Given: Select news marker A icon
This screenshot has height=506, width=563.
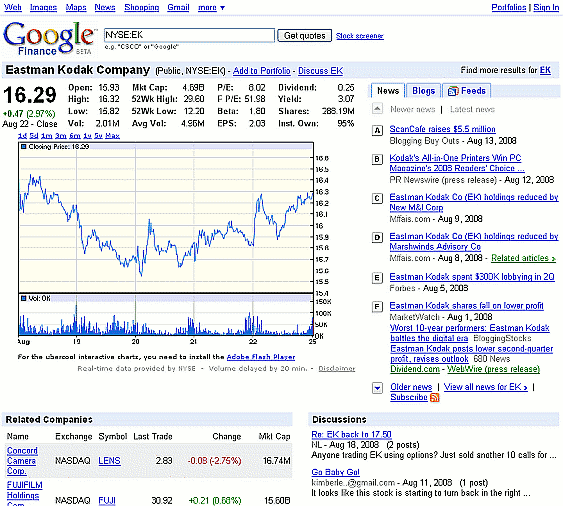Looking at the screenshot, I should click(377, 131).
